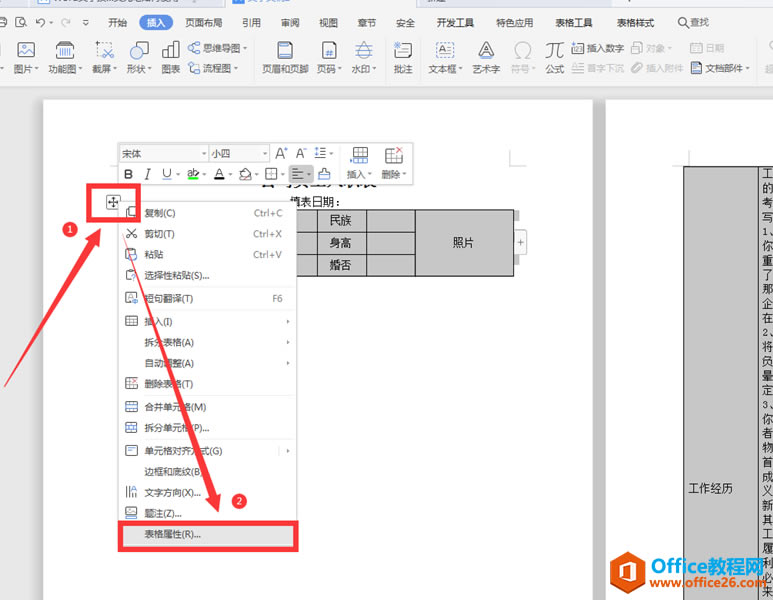The height and width of the screenshot is (600, 773).
Task: Open the font color dropdown arrow
Action: tap(230, 175)
